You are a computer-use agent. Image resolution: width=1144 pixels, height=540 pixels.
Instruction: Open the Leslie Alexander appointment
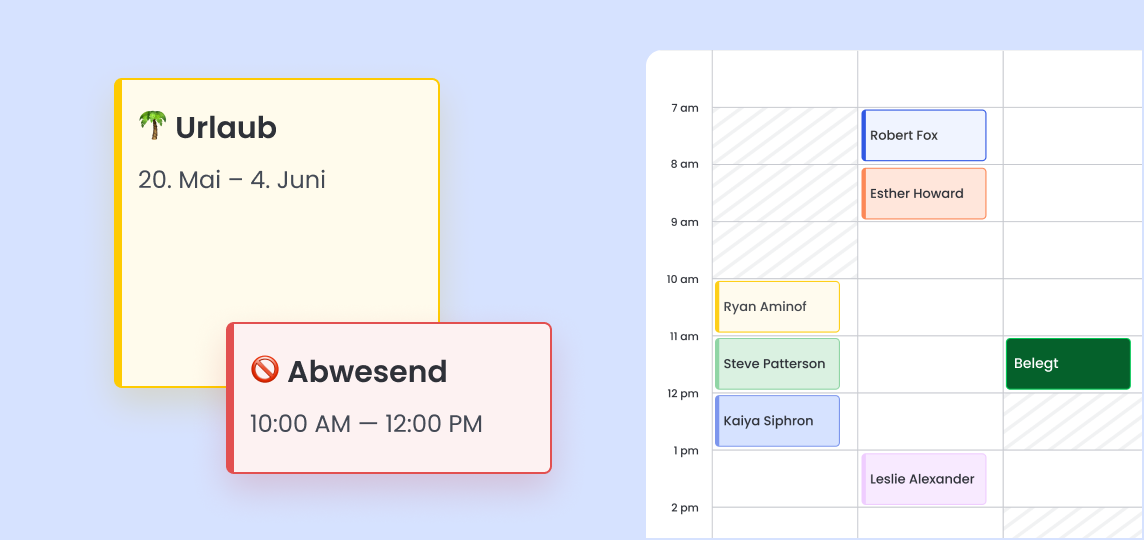coord(924,479)
